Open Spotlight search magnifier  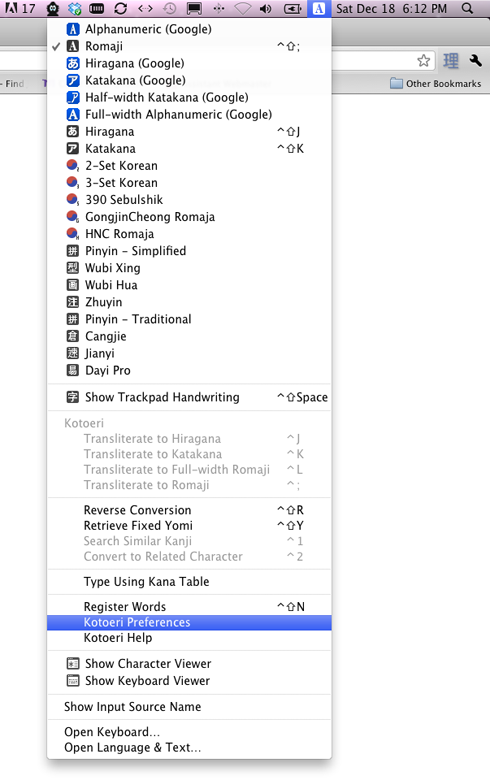467,8
